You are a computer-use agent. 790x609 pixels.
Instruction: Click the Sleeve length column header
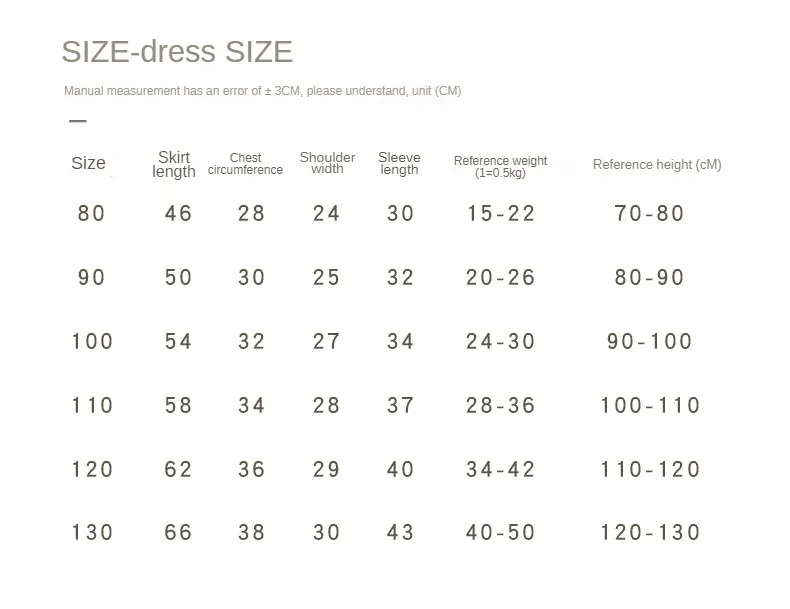pos(399,163)
